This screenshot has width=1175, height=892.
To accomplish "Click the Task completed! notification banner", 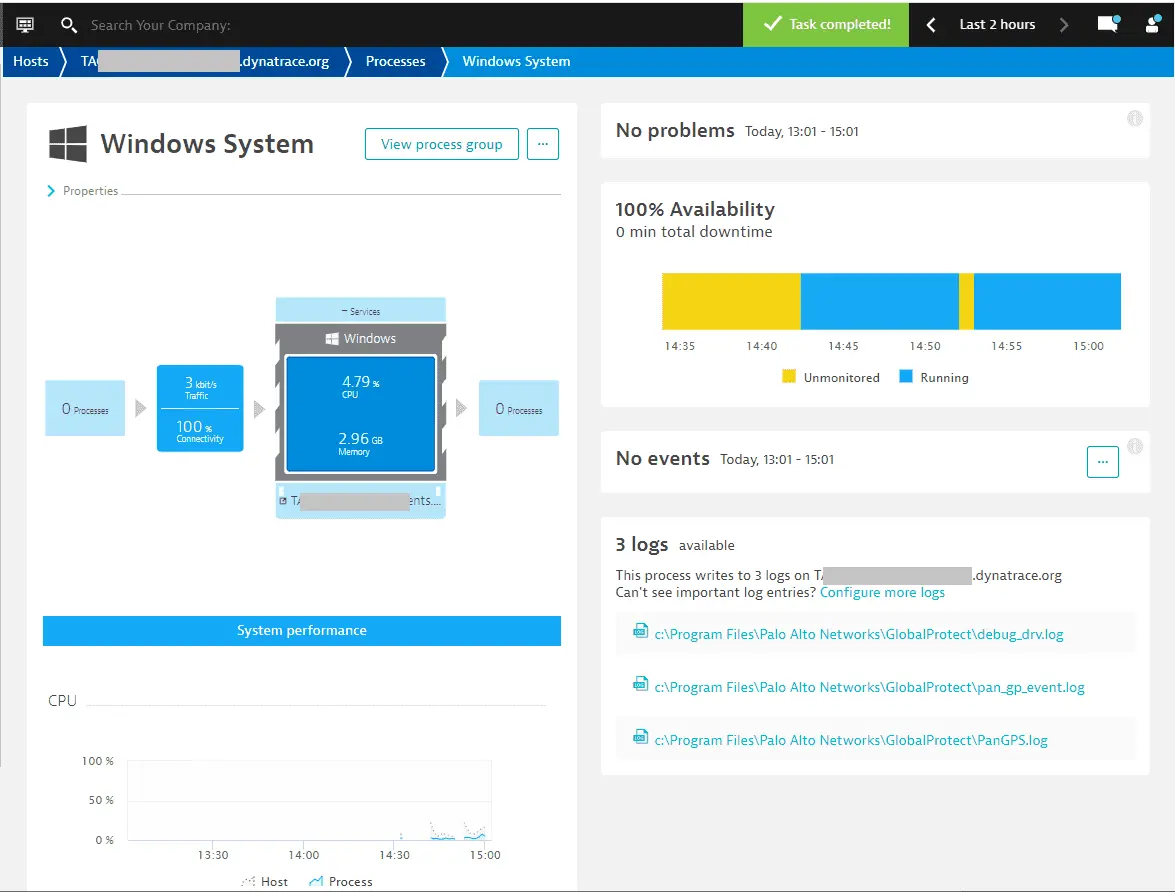I will pos(826,25).
